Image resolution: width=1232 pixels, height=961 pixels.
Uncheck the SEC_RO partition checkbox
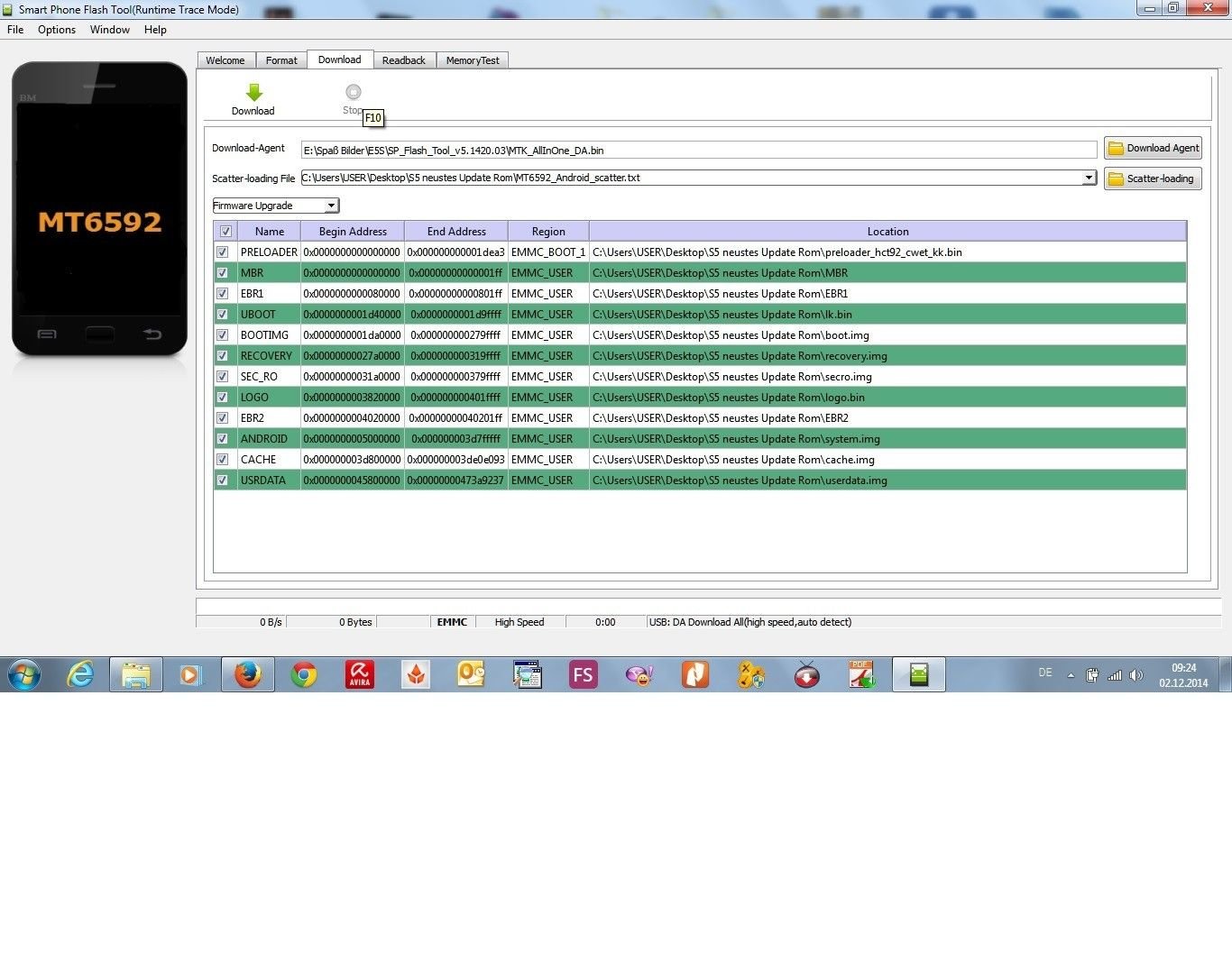point(222,377)
